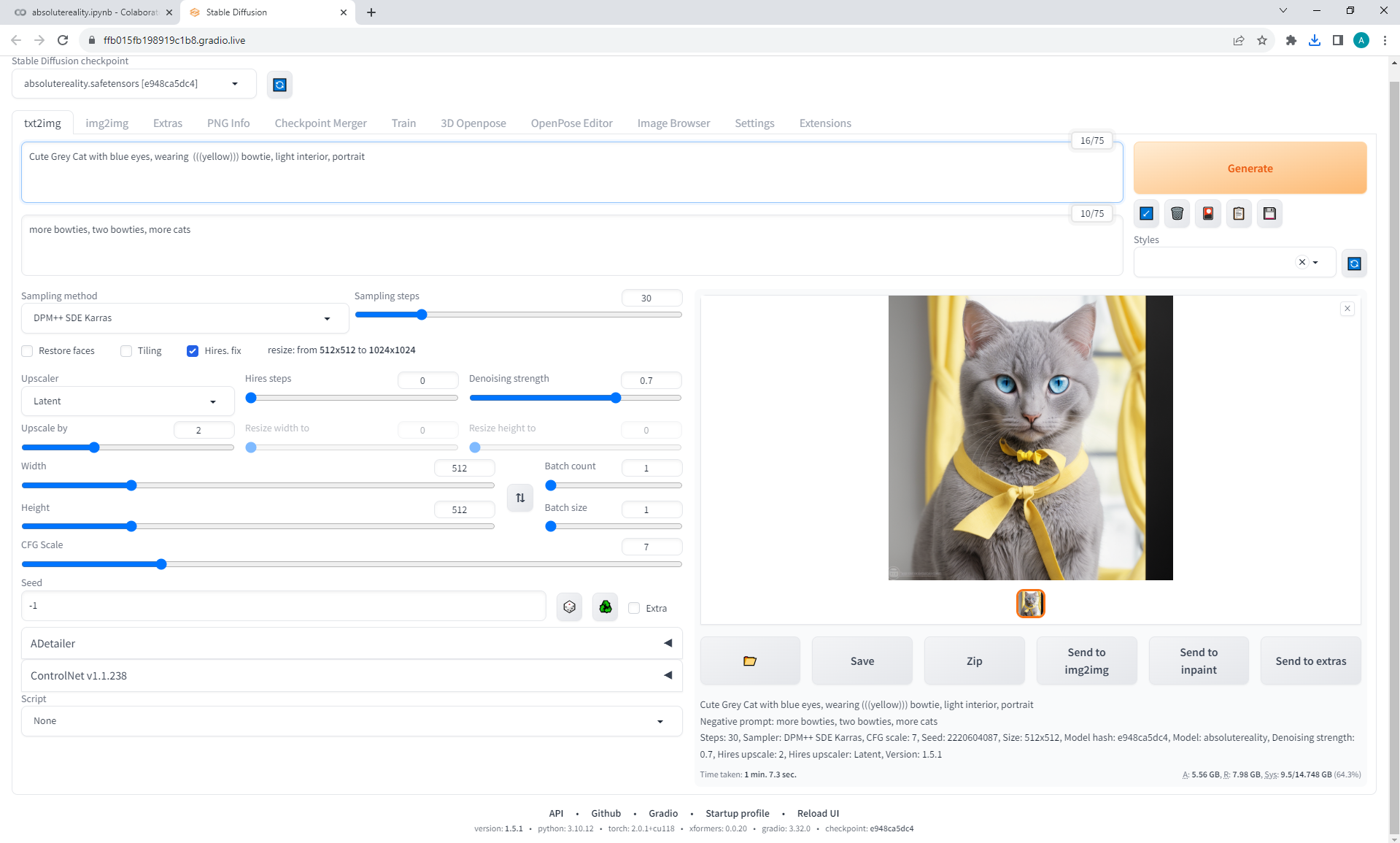Switch to the img2img tab
This screenshot has width=1400, height=843.
[107, 123]
